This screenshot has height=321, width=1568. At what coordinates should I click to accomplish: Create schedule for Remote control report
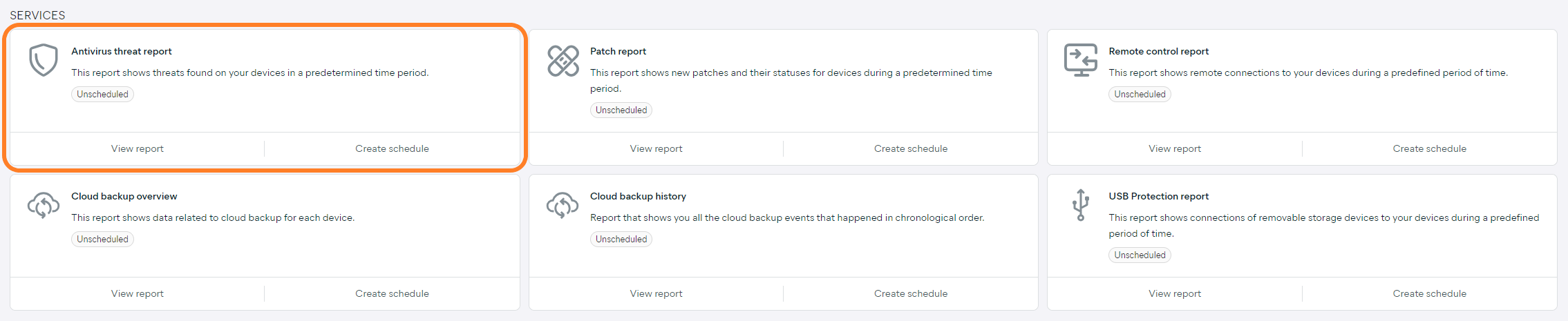click(x=1429, y=148)
